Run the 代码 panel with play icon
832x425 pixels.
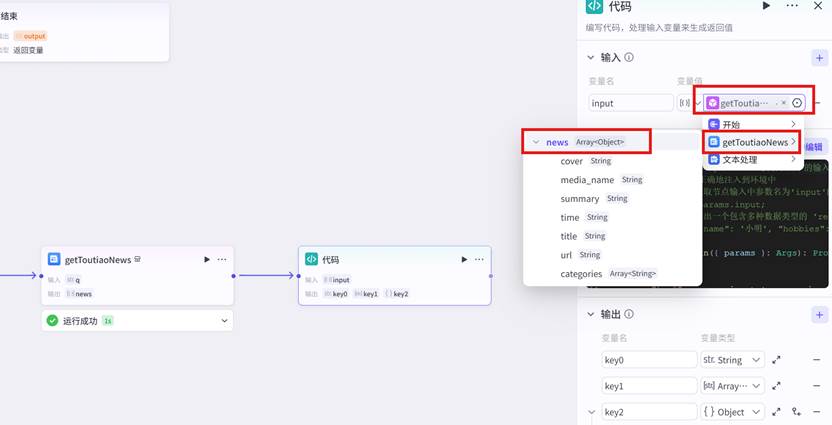(x=766, y=6)
